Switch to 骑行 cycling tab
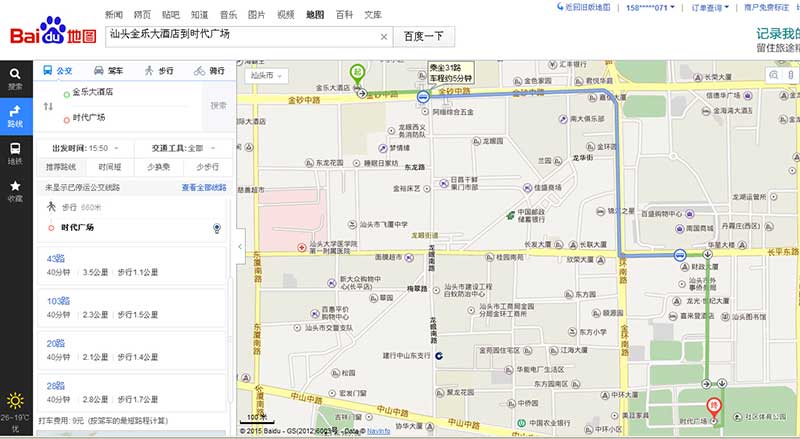This screenshot has width=800, height=439. pyautogui.click(x=209, y=70)
